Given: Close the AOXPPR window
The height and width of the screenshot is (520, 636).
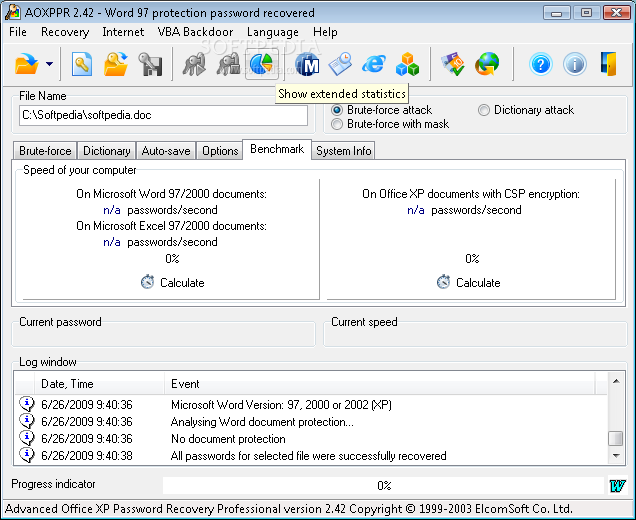Looking at the screenshot, I should [617, 13].
